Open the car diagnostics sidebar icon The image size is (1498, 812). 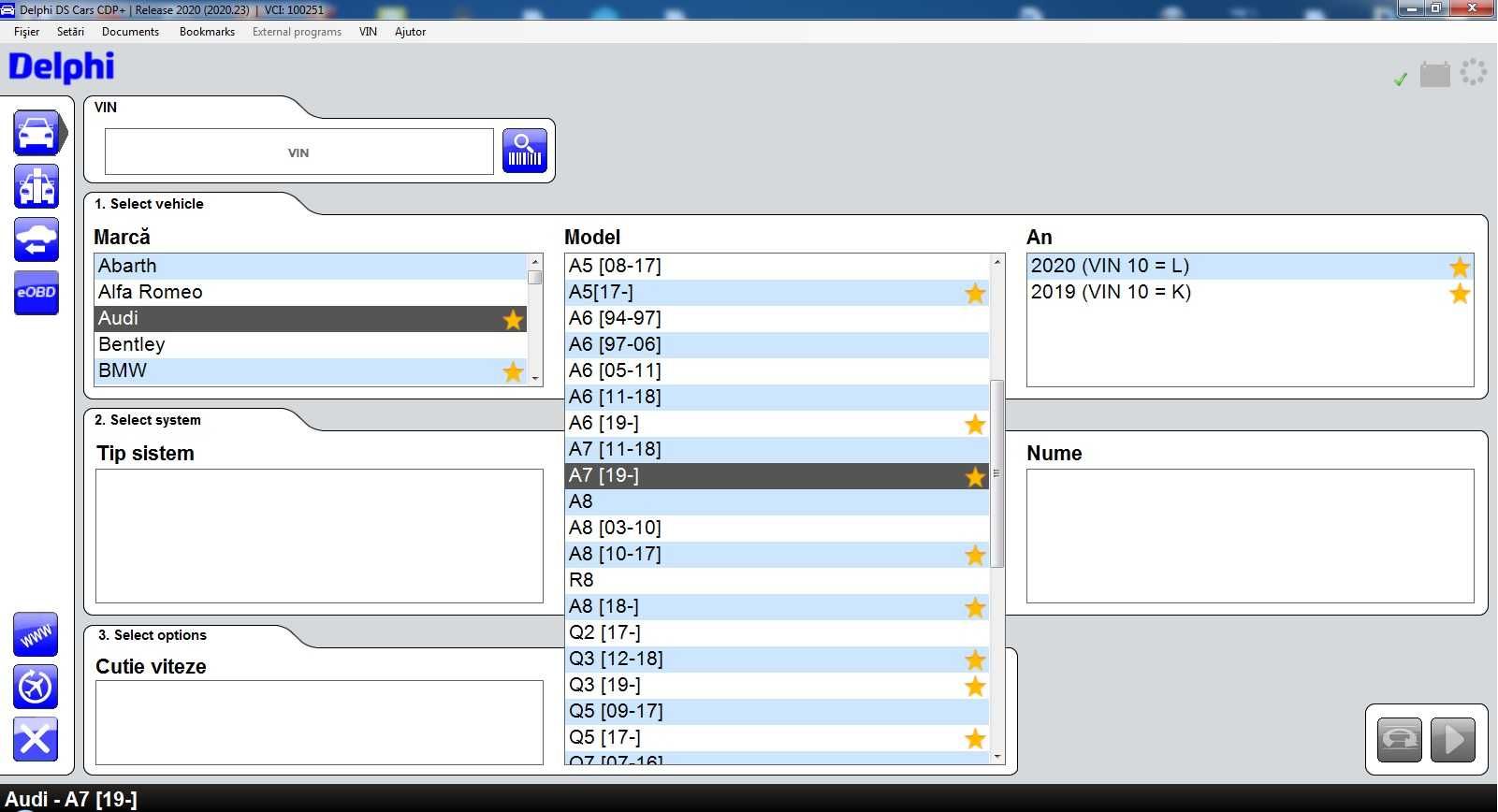pyautogui.click(x=36, y=133)
